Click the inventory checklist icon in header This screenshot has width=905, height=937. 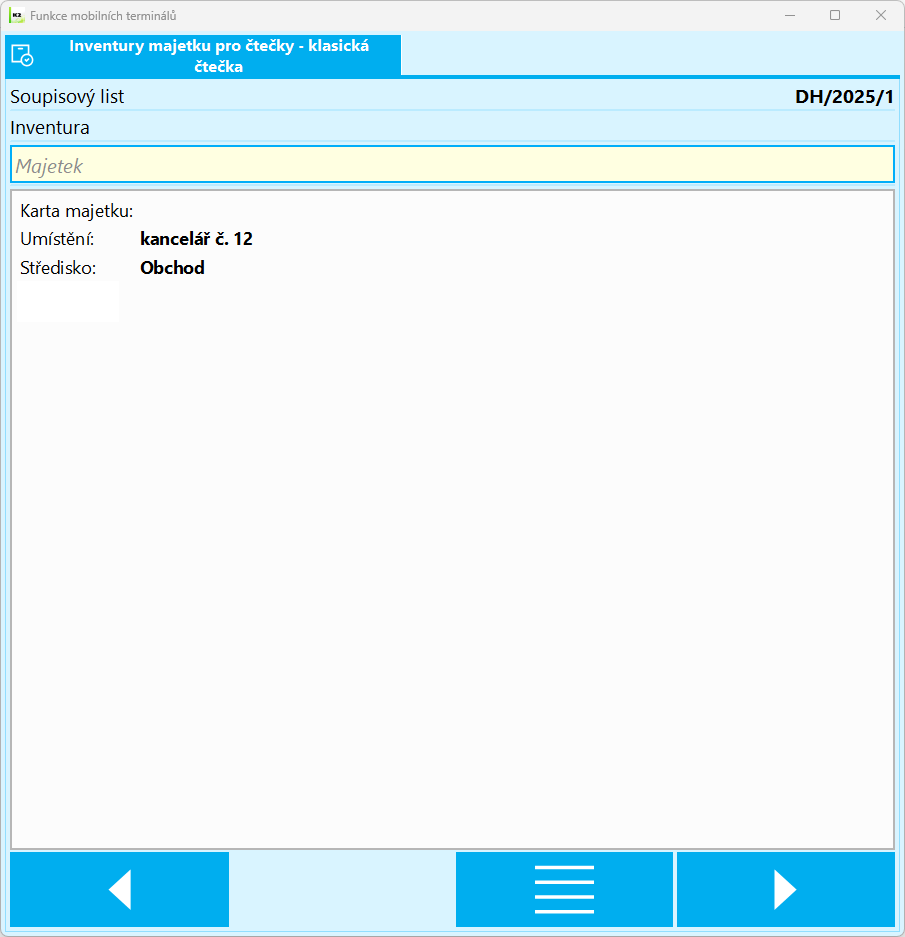[x=22, y=56]
